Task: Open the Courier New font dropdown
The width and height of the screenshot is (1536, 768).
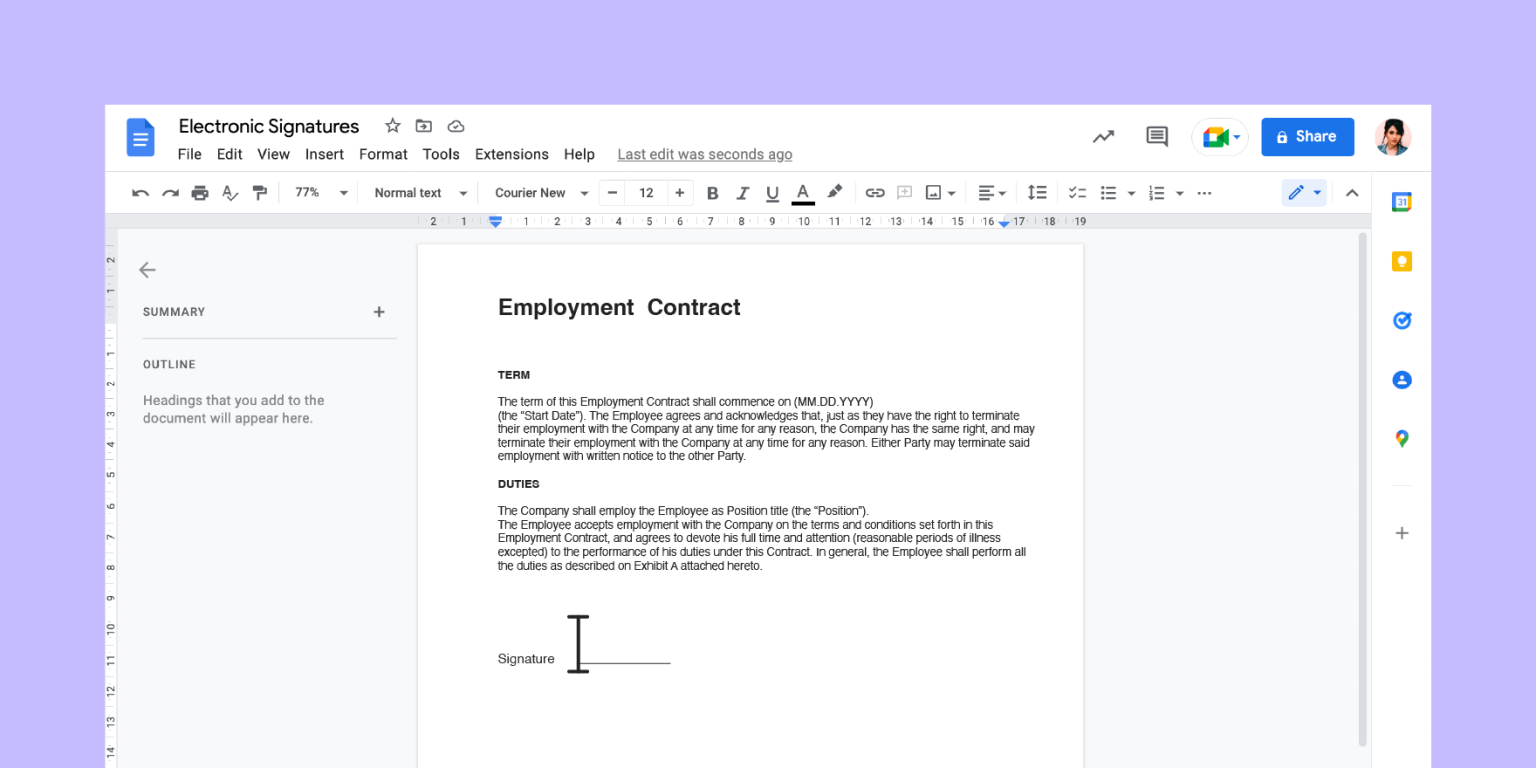Action: 542,193
